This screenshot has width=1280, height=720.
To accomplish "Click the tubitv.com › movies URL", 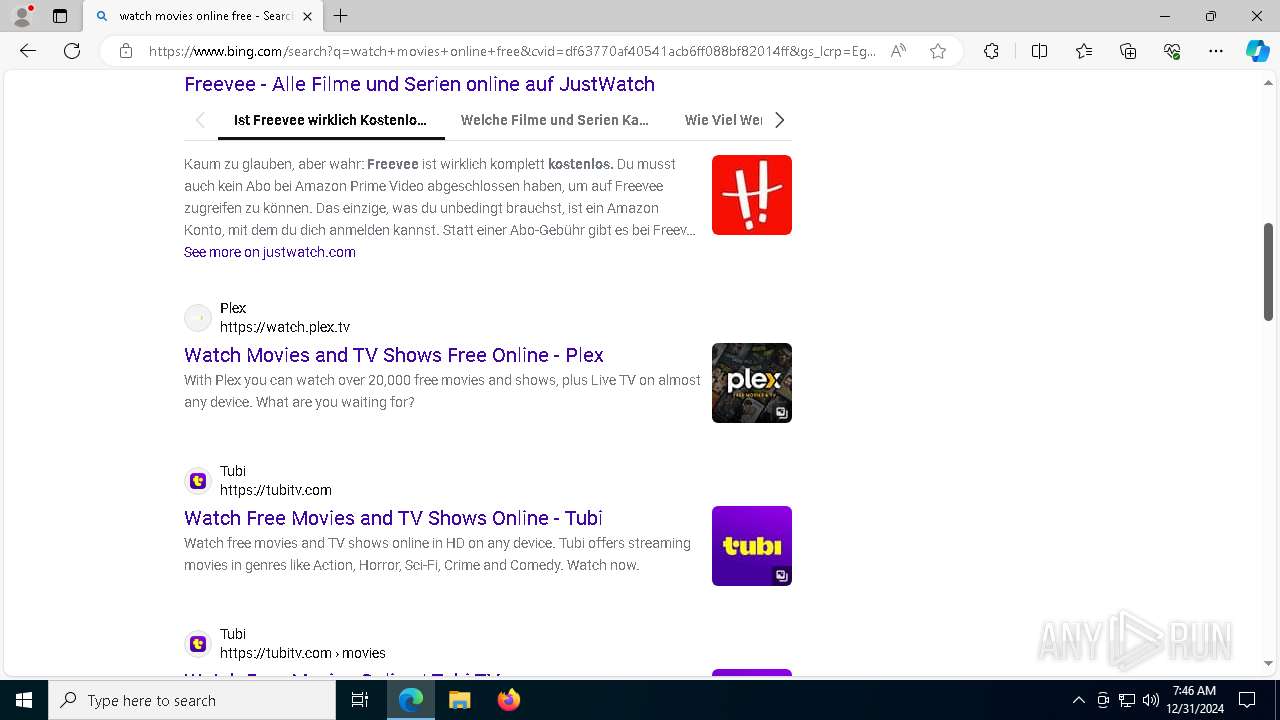I will pos(303,653).
